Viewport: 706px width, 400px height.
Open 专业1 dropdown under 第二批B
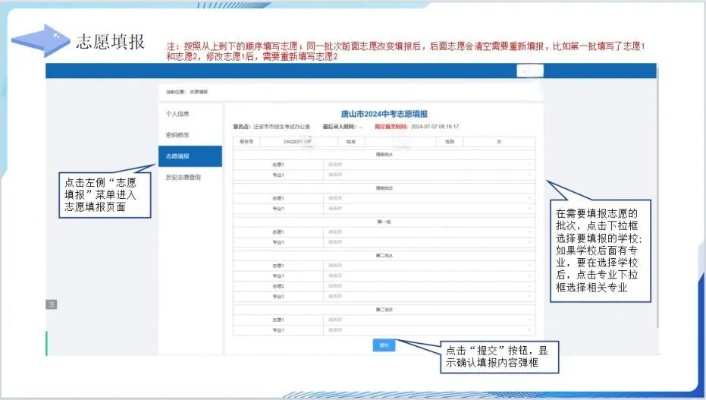(x=429, y=330)
